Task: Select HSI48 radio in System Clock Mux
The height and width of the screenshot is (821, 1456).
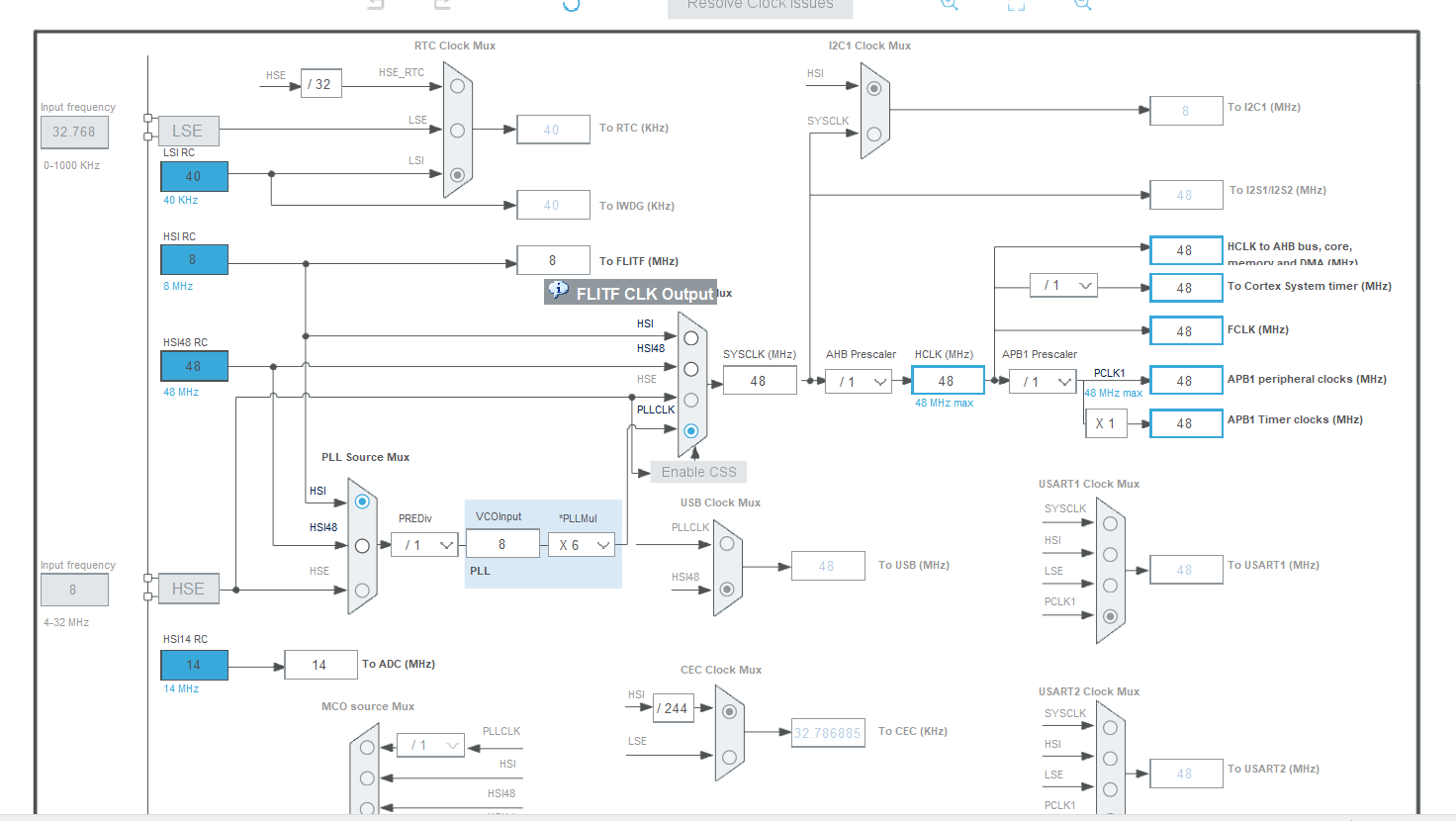Action: (x=691, y=369)
